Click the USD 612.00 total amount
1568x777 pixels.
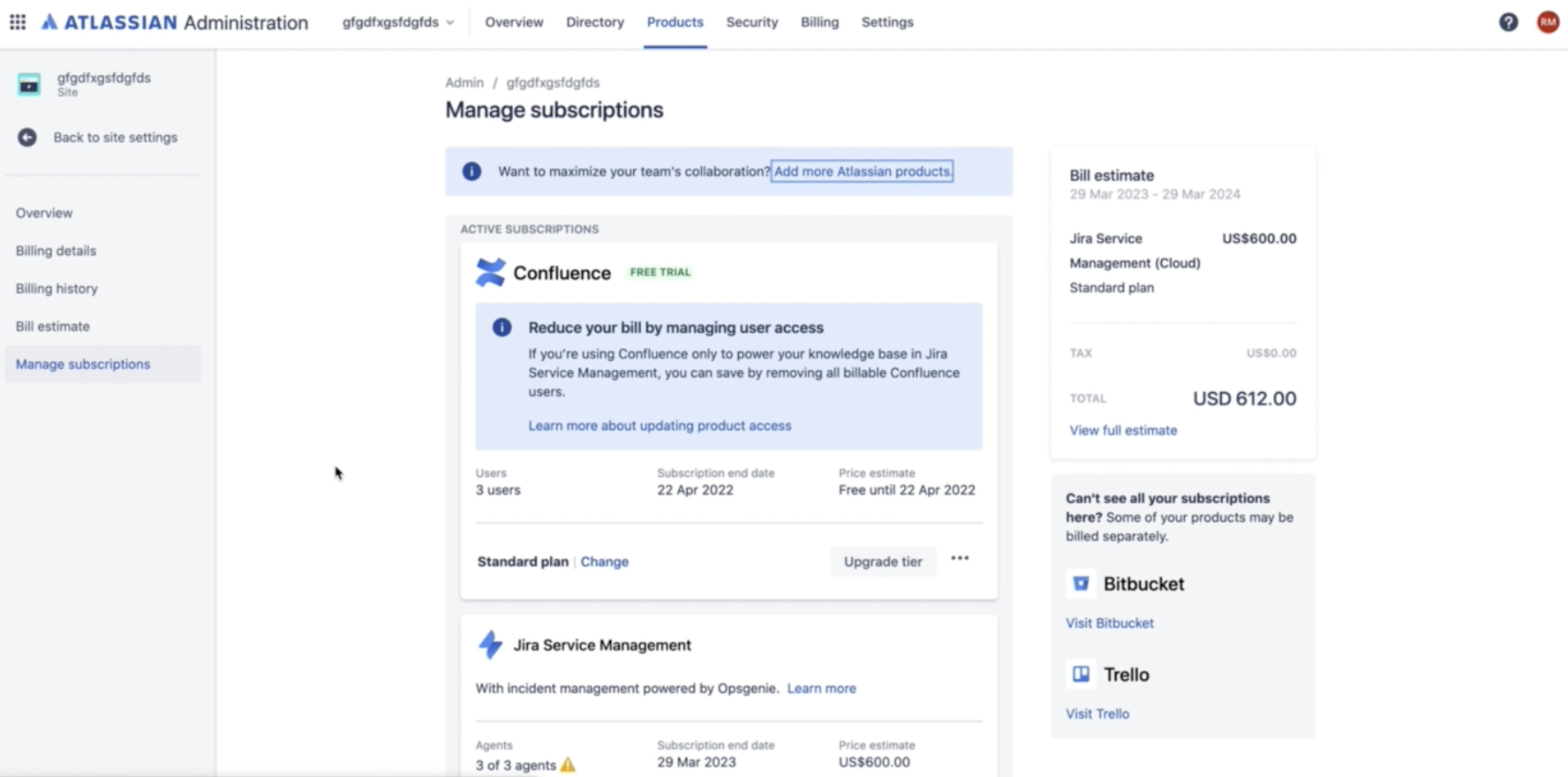pos(1245,398)
